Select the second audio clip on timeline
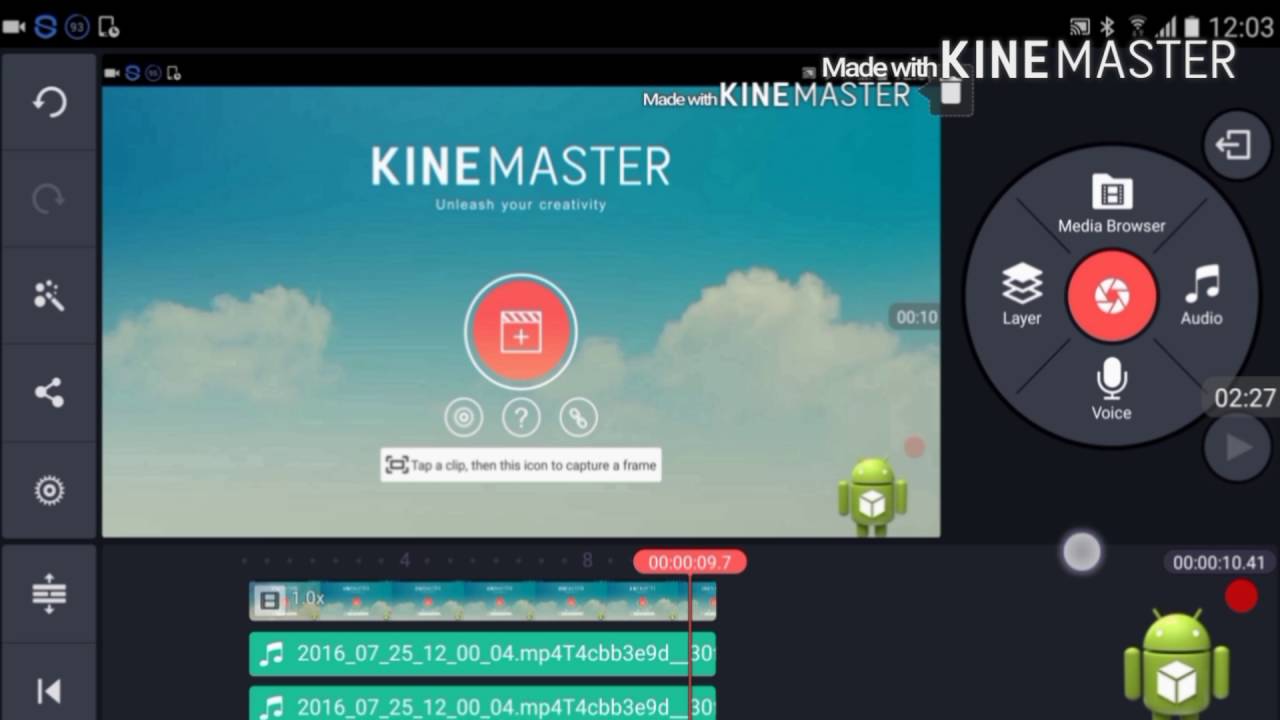Image resolution: width=1280 pixels, height=720 pixels. coord(482,704)
